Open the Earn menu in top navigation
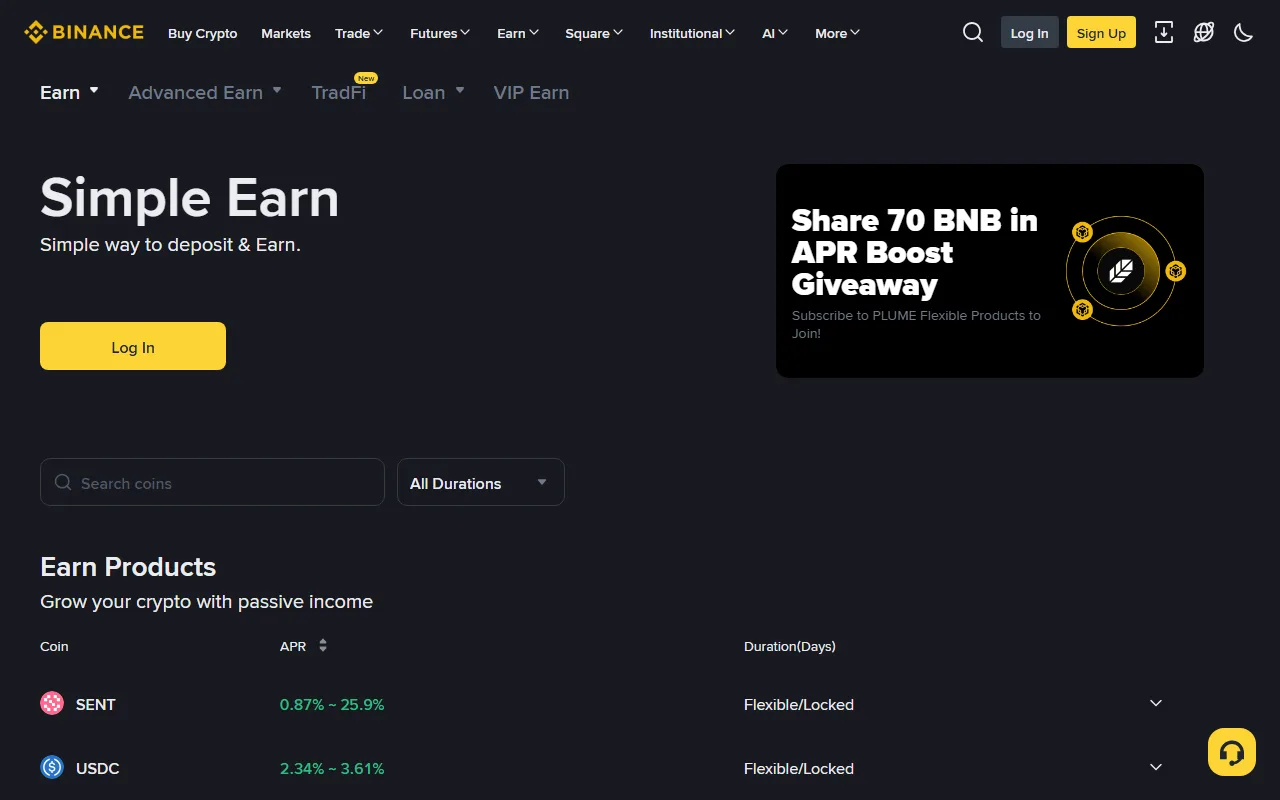 click(518, 33)
